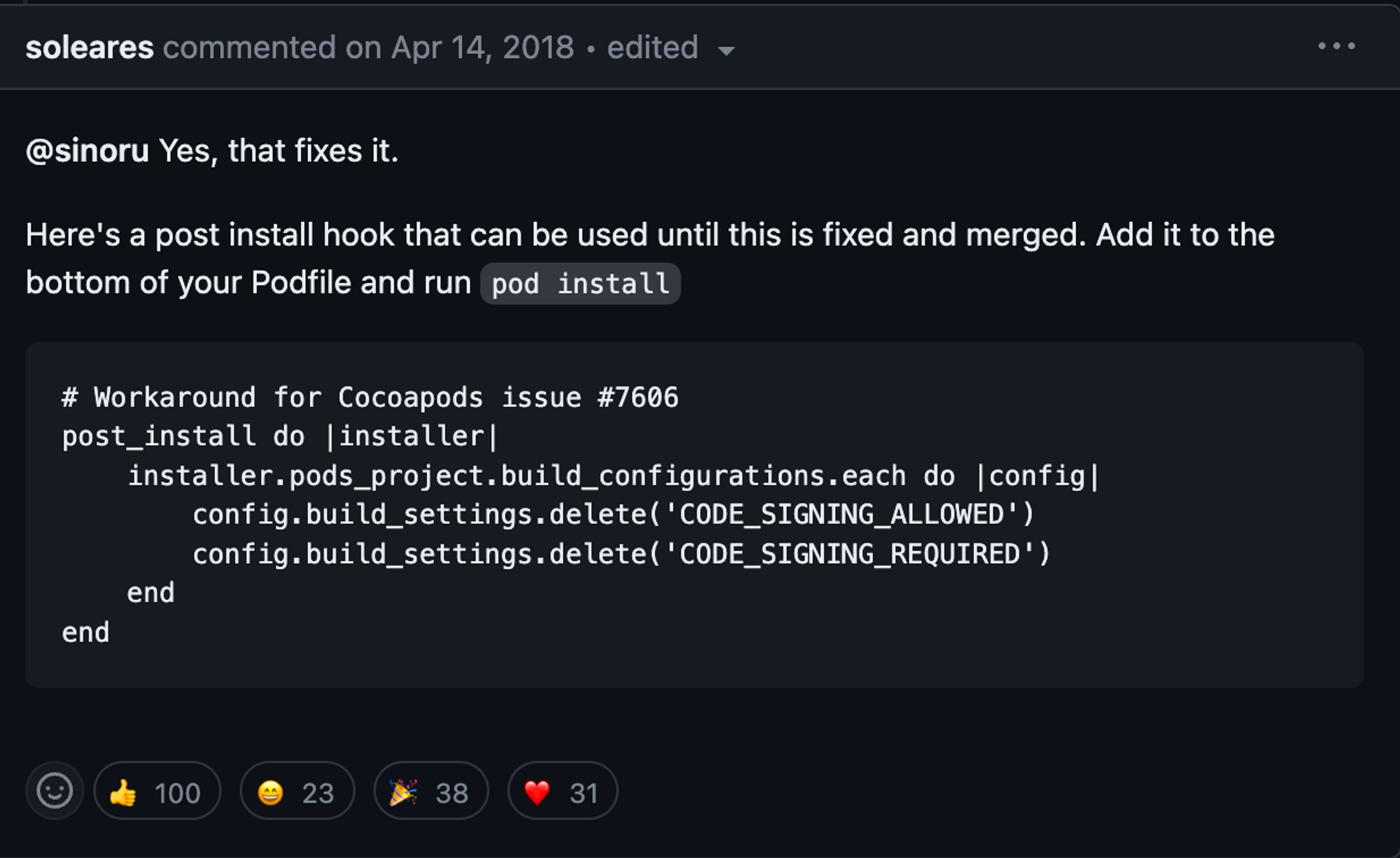Toggle the party popper reaction showing 38

click(431, 791)
